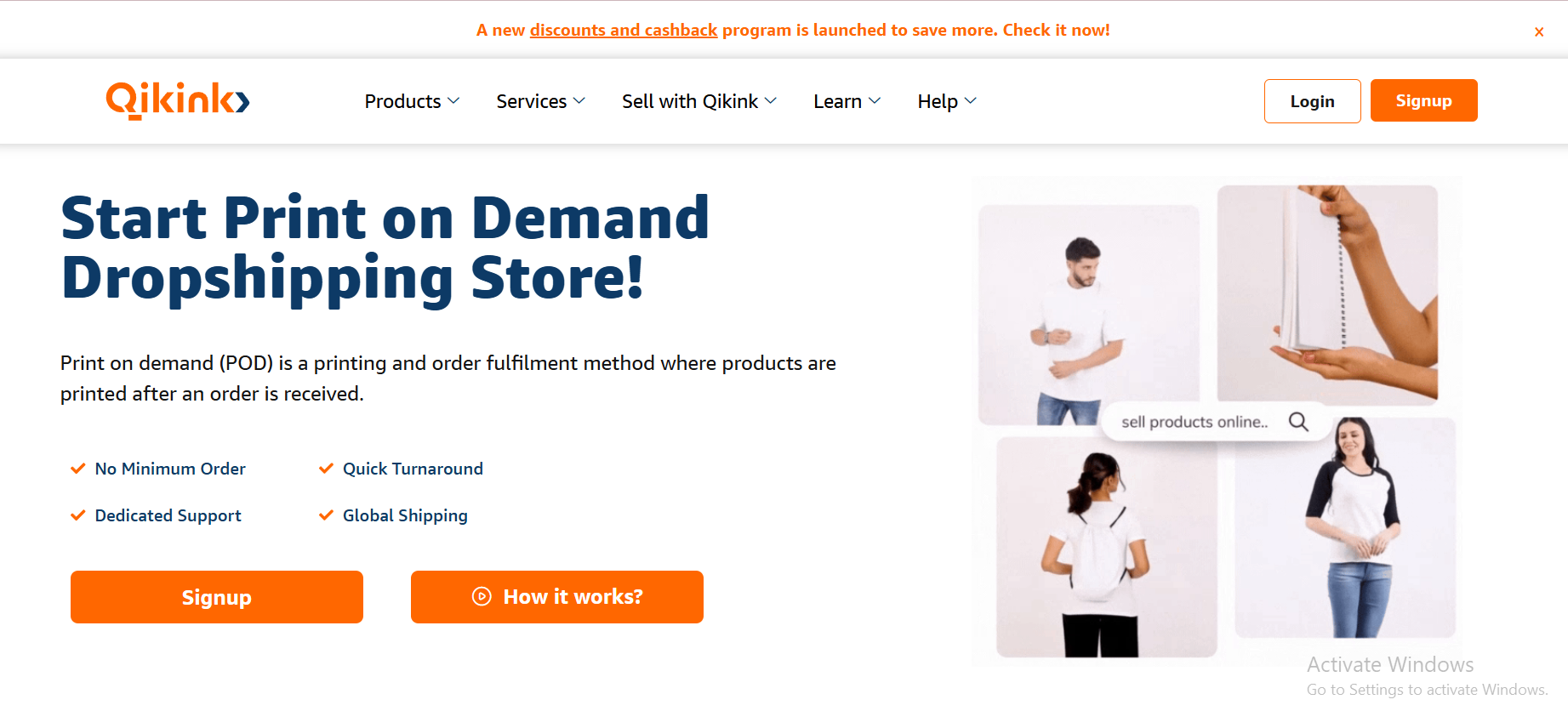The image size is (1568, 728).
Task: Click the search magnifier icon
Action: (1298, 421)
